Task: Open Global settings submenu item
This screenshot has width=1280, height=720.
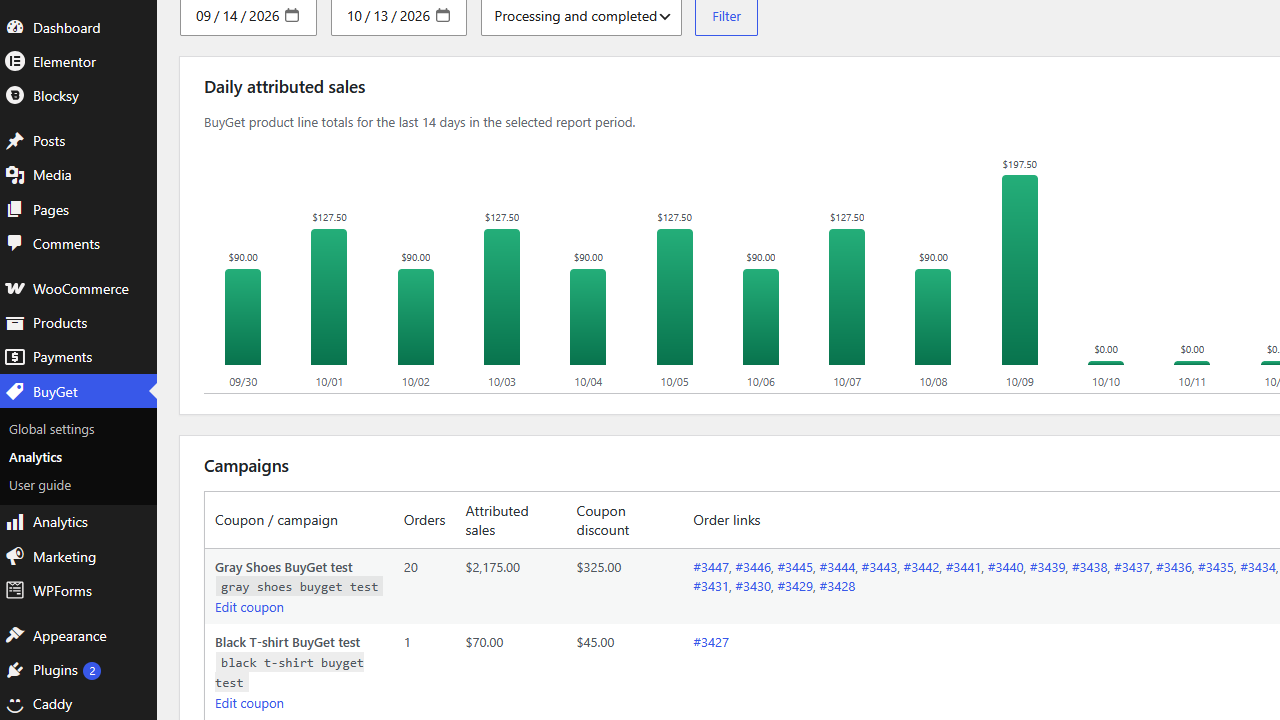Action: [52, 429]
